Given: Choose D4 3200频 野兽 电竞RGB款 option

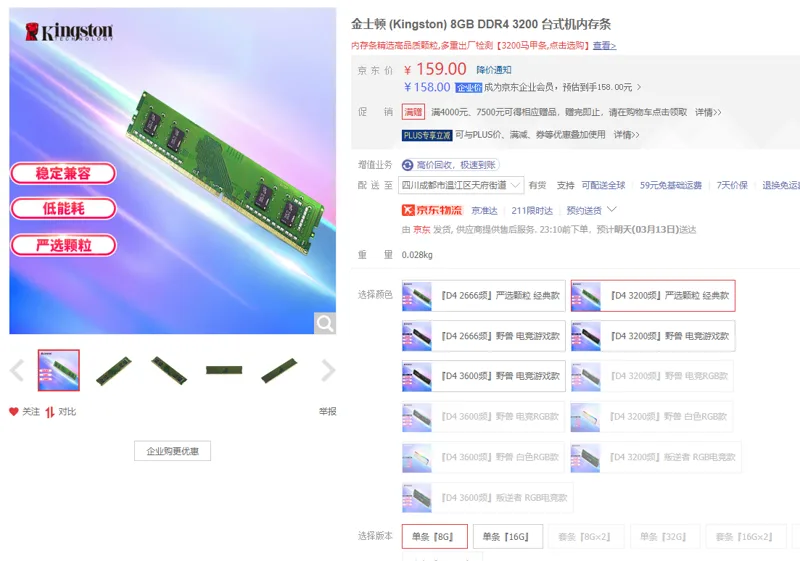Looking at the screenshot, I should [652, 376].
